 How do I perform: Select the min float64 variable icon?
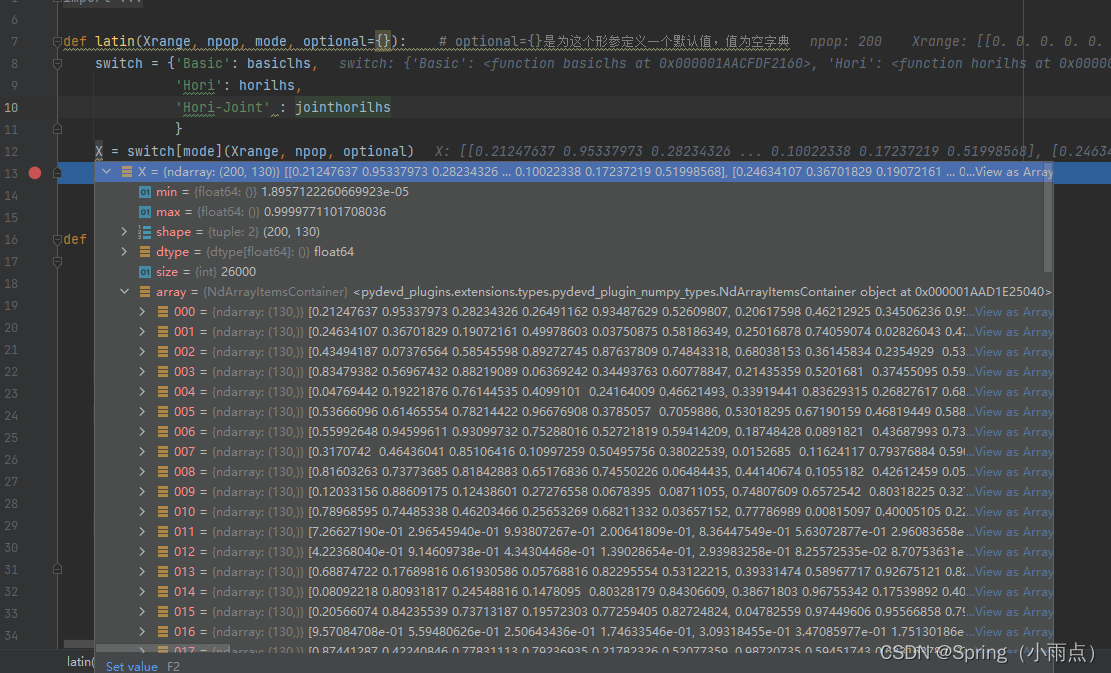pyautogui.click(x=145, y=192)
